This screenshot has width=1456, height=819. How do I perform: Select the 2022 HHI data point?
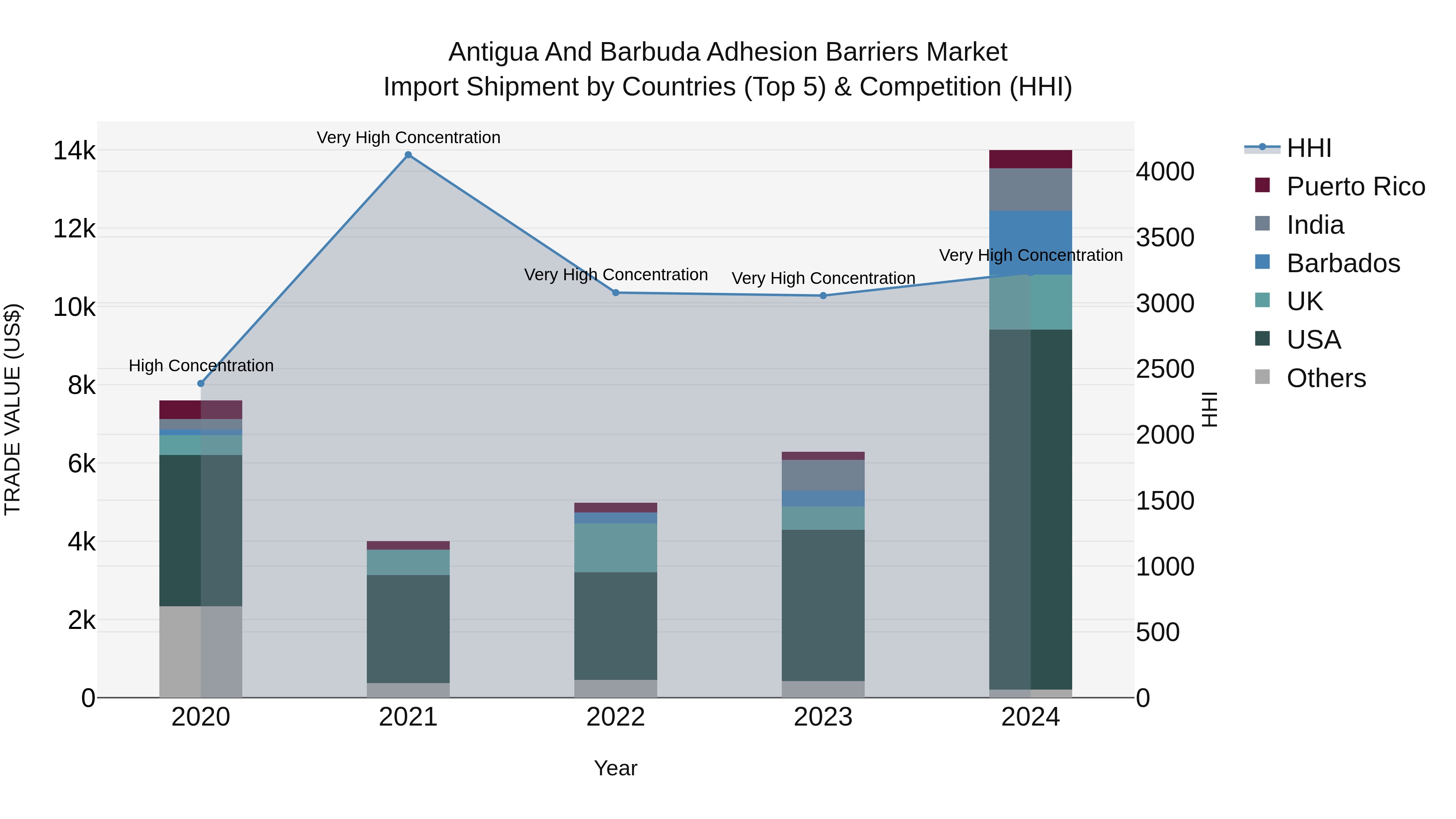pos(616,293)
